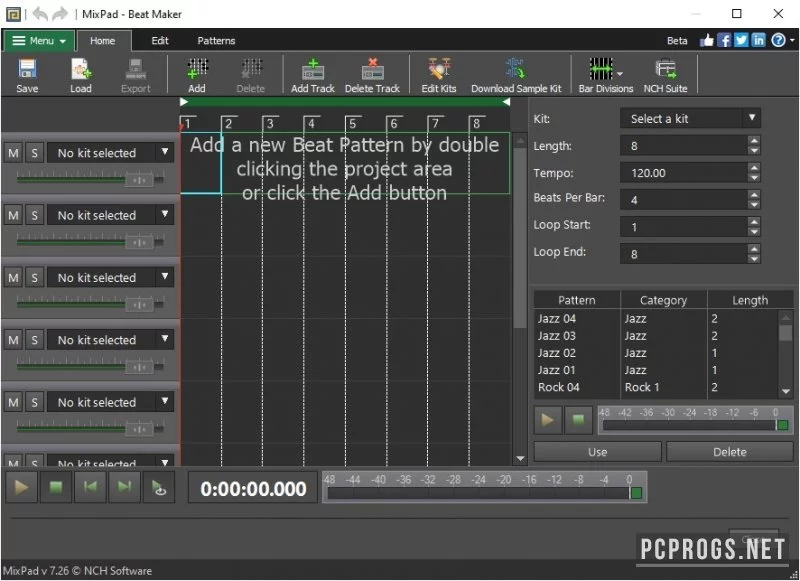Add a new beat pattern with Add
Image resolution: width=800 pixels, height=581 pixels.
coord(197,75)
